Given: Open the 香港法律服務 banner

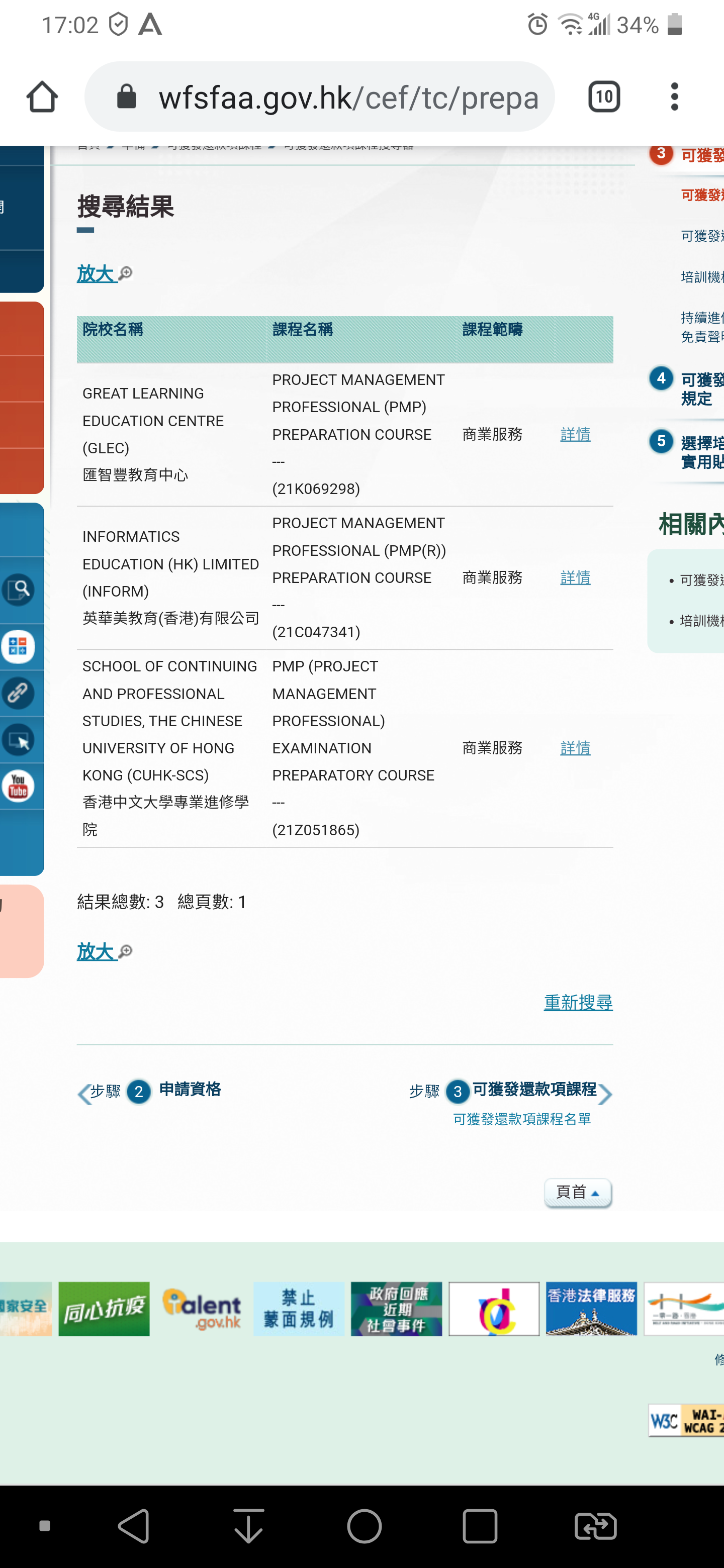Looking at the screenshot, I should pos(591,1309).
